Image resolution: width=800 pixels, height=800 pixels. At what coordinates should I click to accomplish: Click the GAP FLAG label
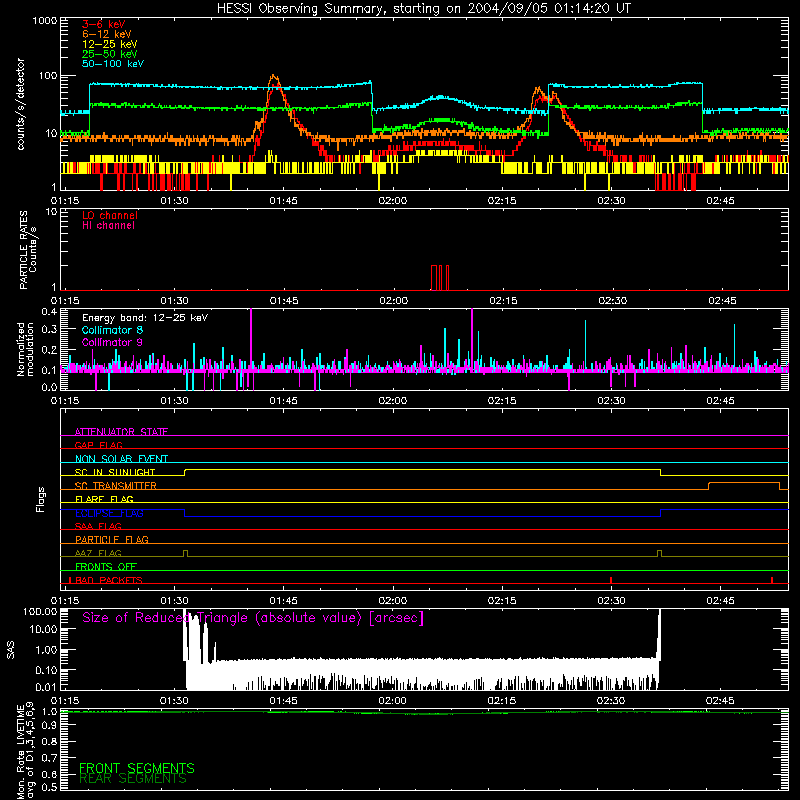point(98,445)
